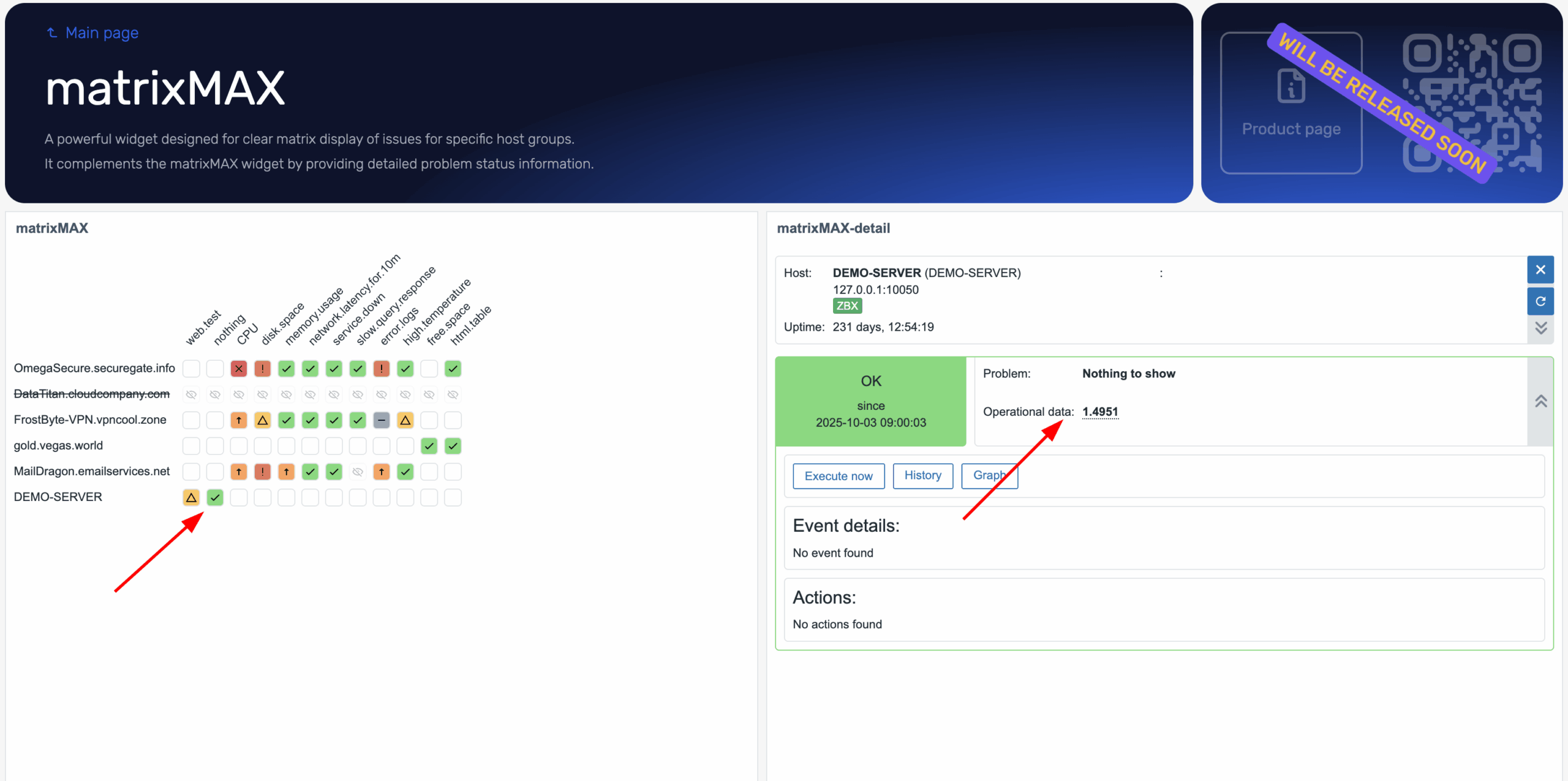Click FrostByte-VPN's orange arrow CPU cell
This screenshot has width=1568, height=781.
[239, 420]
